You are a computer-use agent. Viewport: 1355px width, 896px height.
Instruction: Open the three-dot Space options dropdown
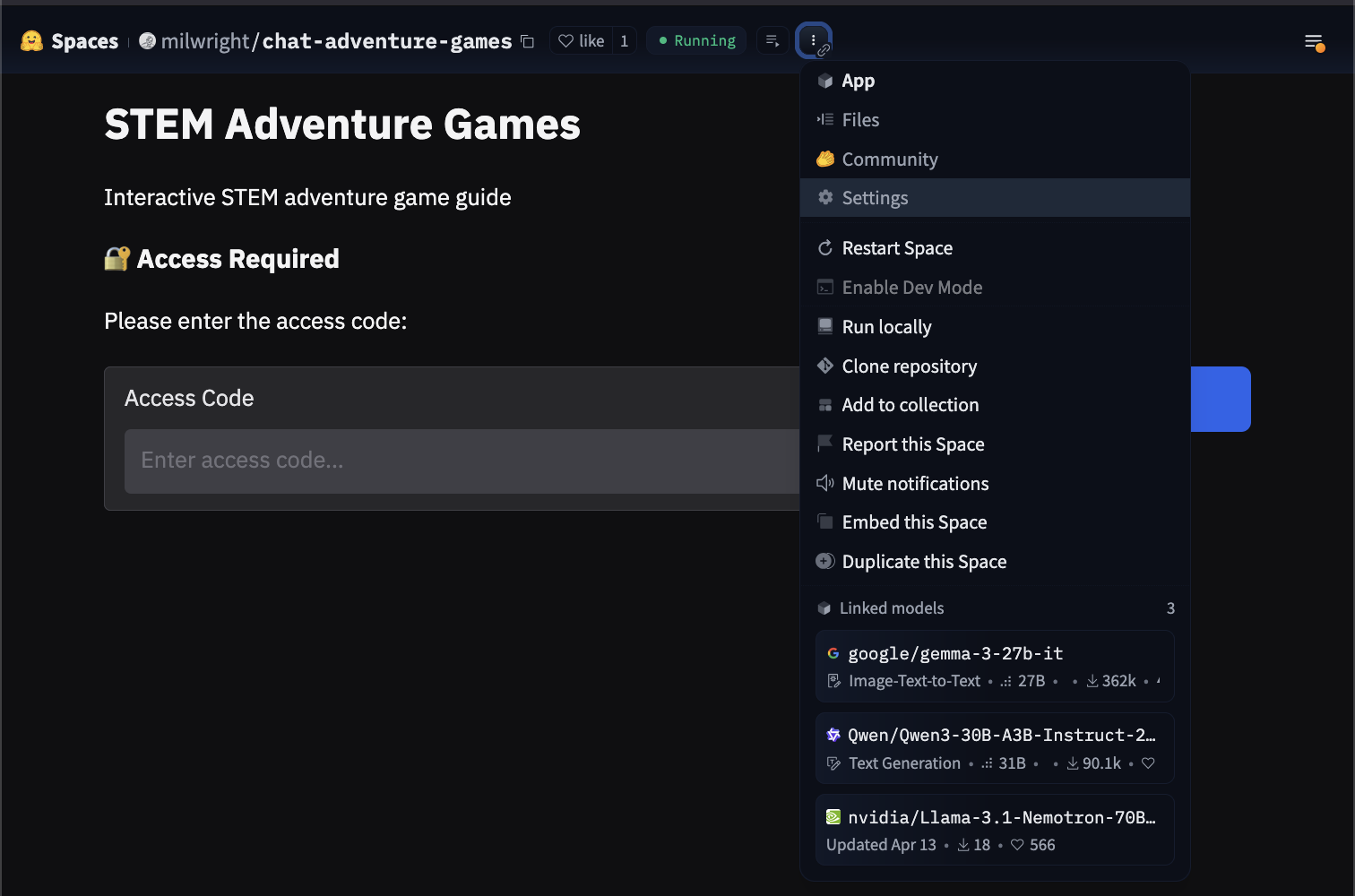[814, 39]
